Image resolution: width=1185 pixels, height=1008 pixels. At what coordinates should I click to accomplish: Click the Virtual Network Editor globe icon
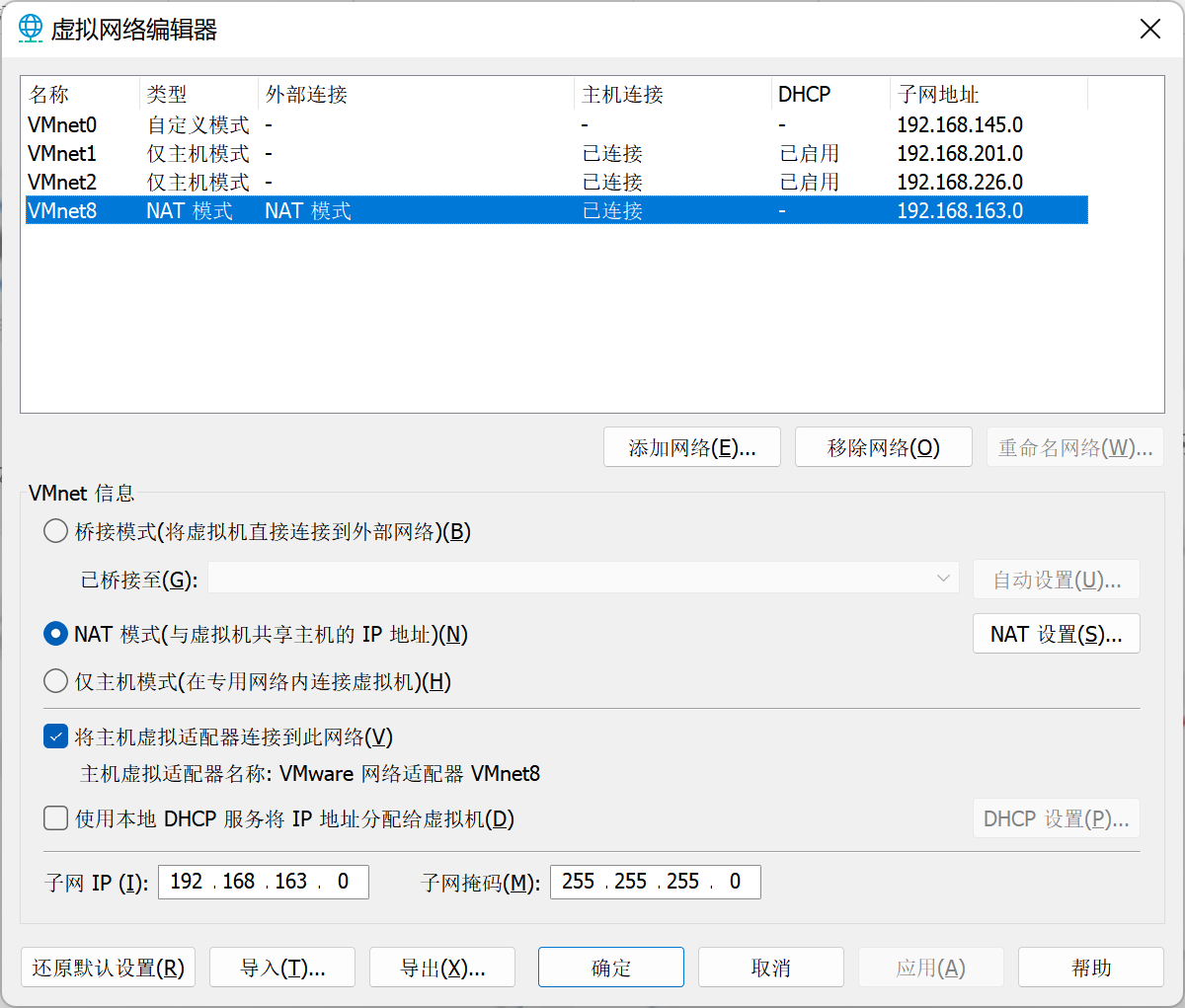point(31,28)
